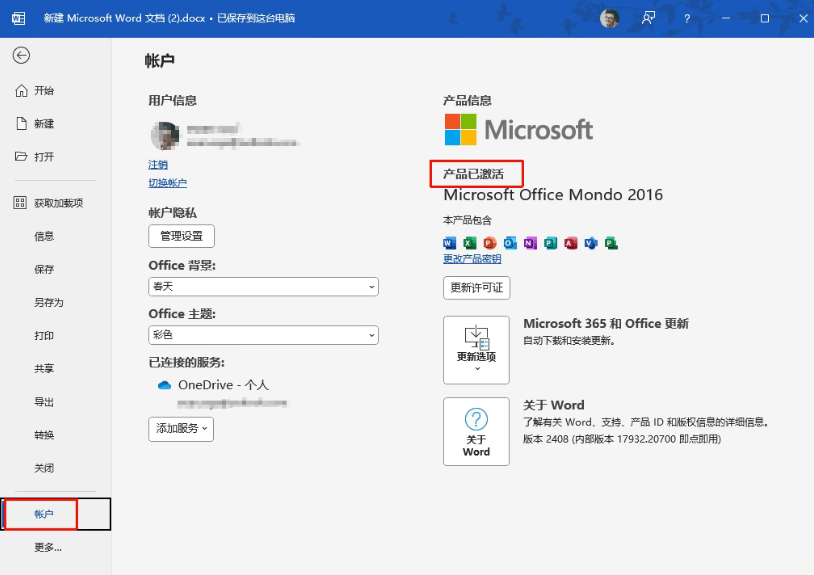Screen dimensions: 814x575
Task: Minimize the Word window
Action: (726, 18)
